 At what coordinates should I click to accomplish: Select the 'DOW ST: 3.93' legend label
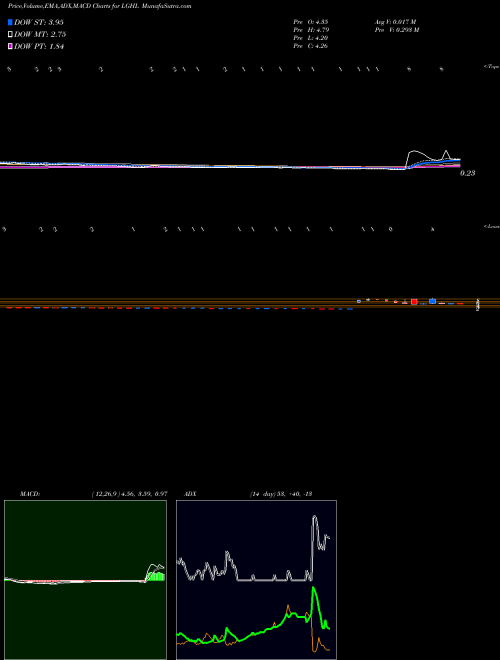click(39, 22)
